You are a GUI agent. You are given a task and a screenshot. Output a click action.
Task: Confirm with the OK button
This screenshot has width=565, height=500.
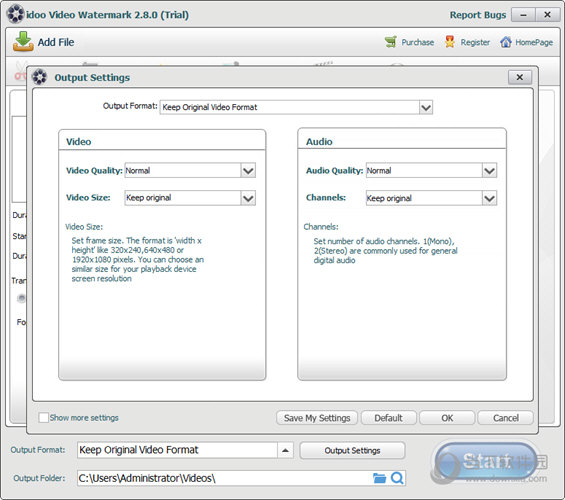pyautogui.click(x=447, y=418)
